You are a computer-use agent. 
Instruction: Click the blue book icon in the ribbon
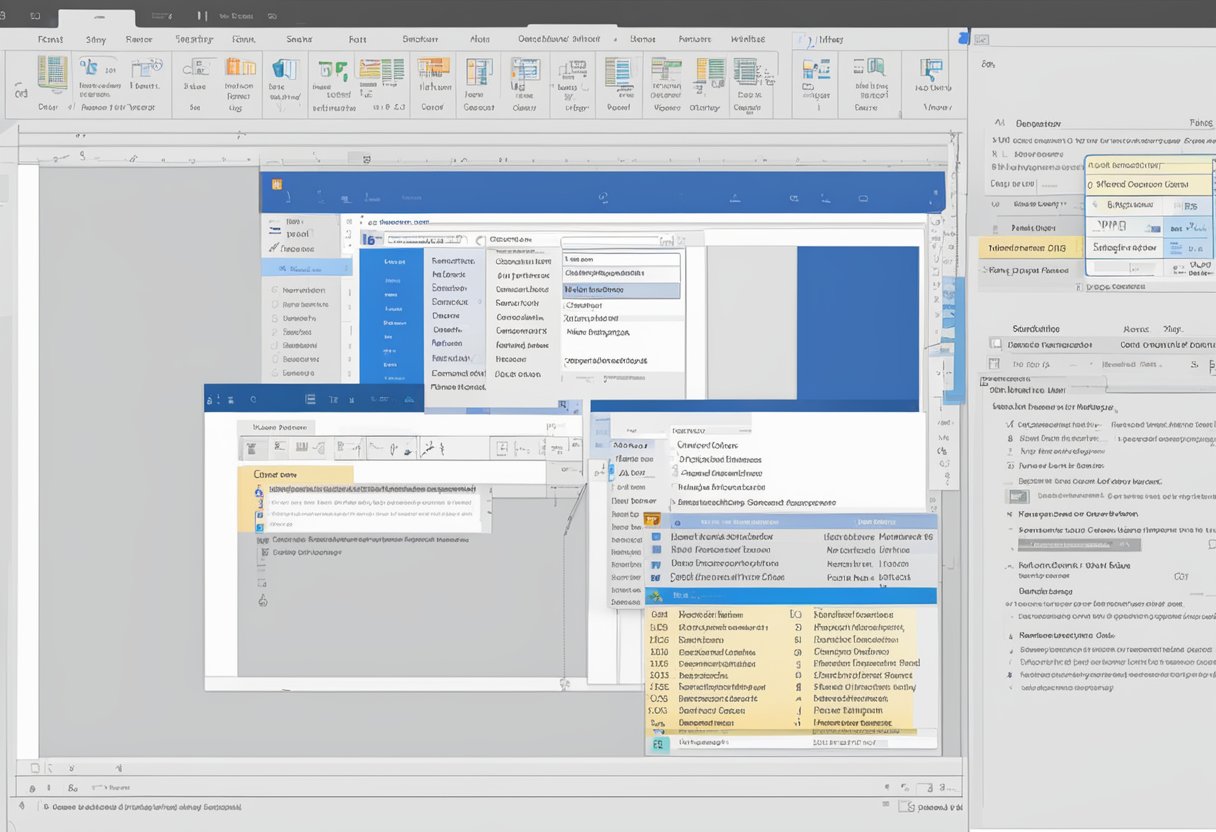(x=285, y=69)
